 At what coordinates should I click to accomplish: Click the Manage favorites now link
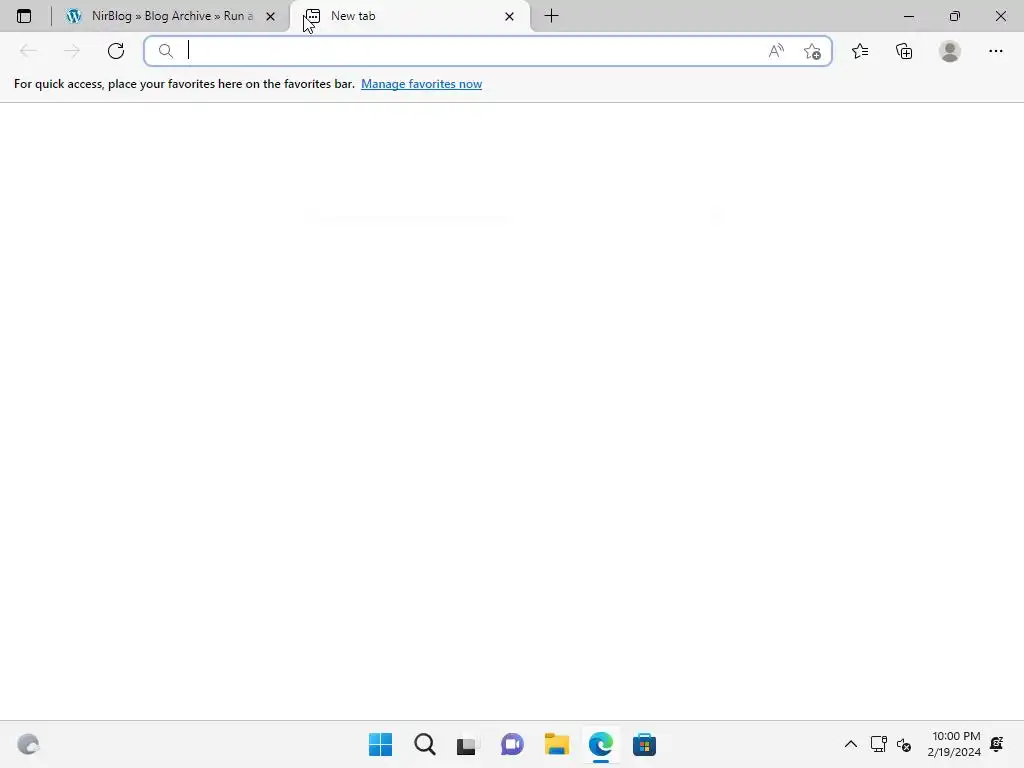point(421,84)
